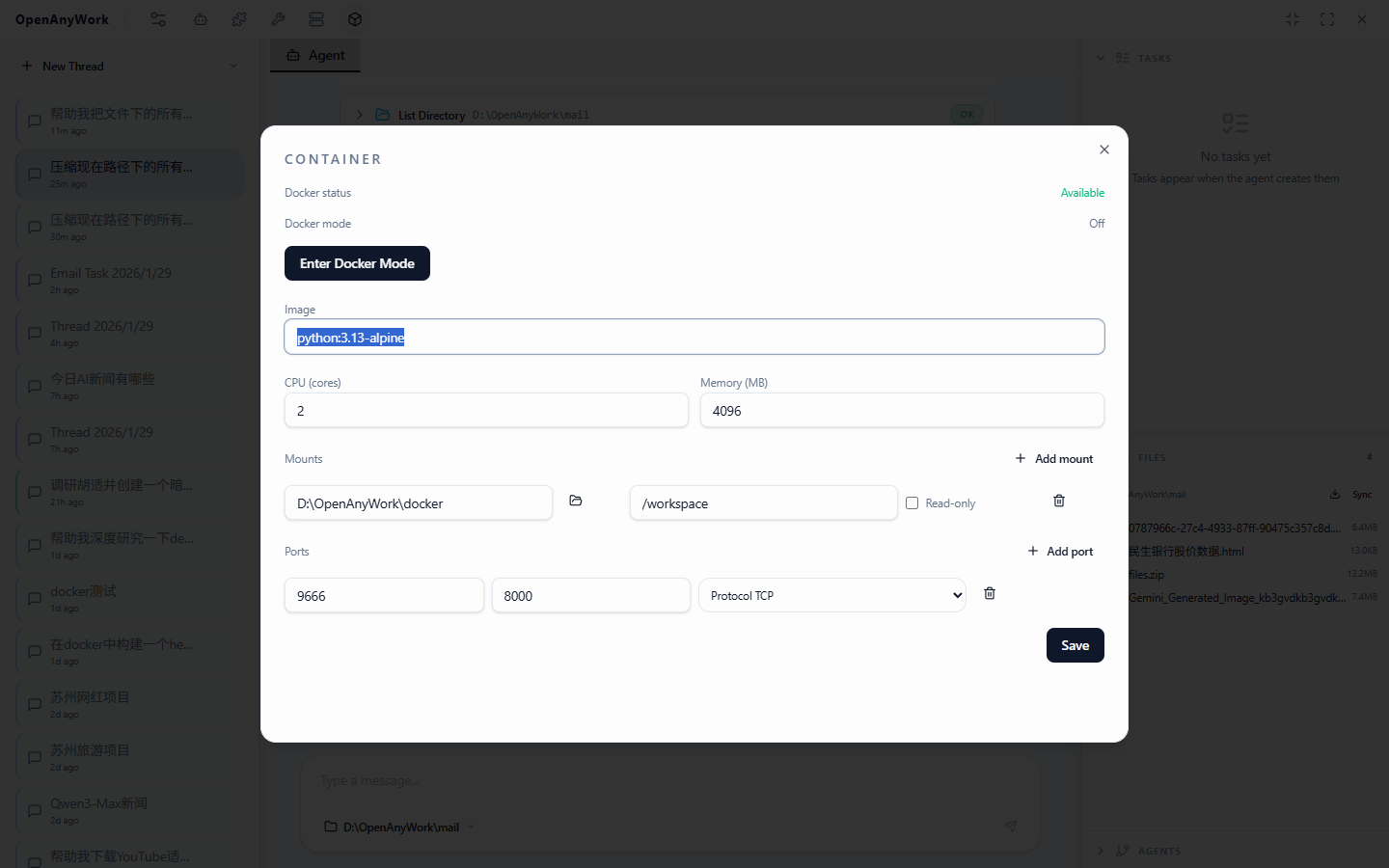Switch to the Agent tab
Image resolution: width=1389 pixels, height=868 pixels.
coord(314,55)
